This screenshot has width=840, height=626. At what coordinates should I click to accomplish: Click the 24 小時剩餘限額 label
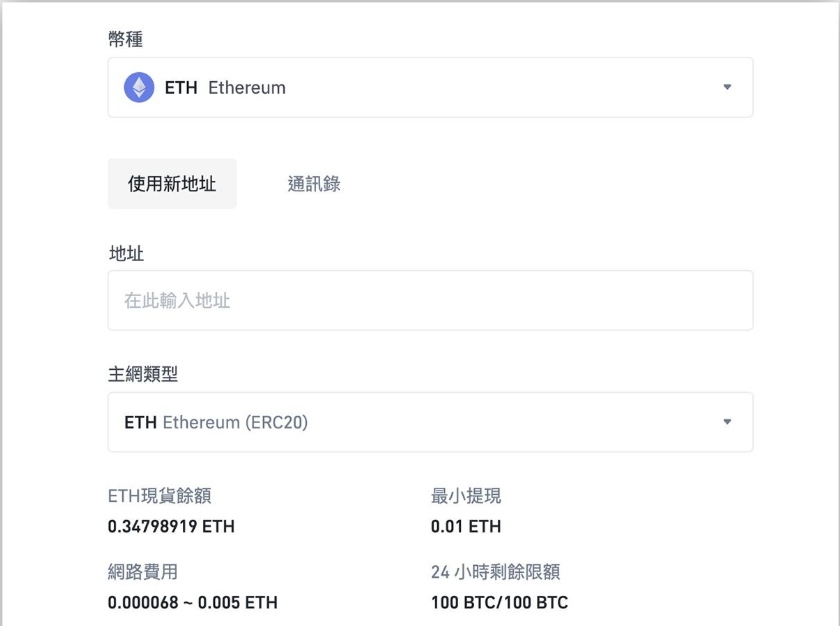point(496,572)
